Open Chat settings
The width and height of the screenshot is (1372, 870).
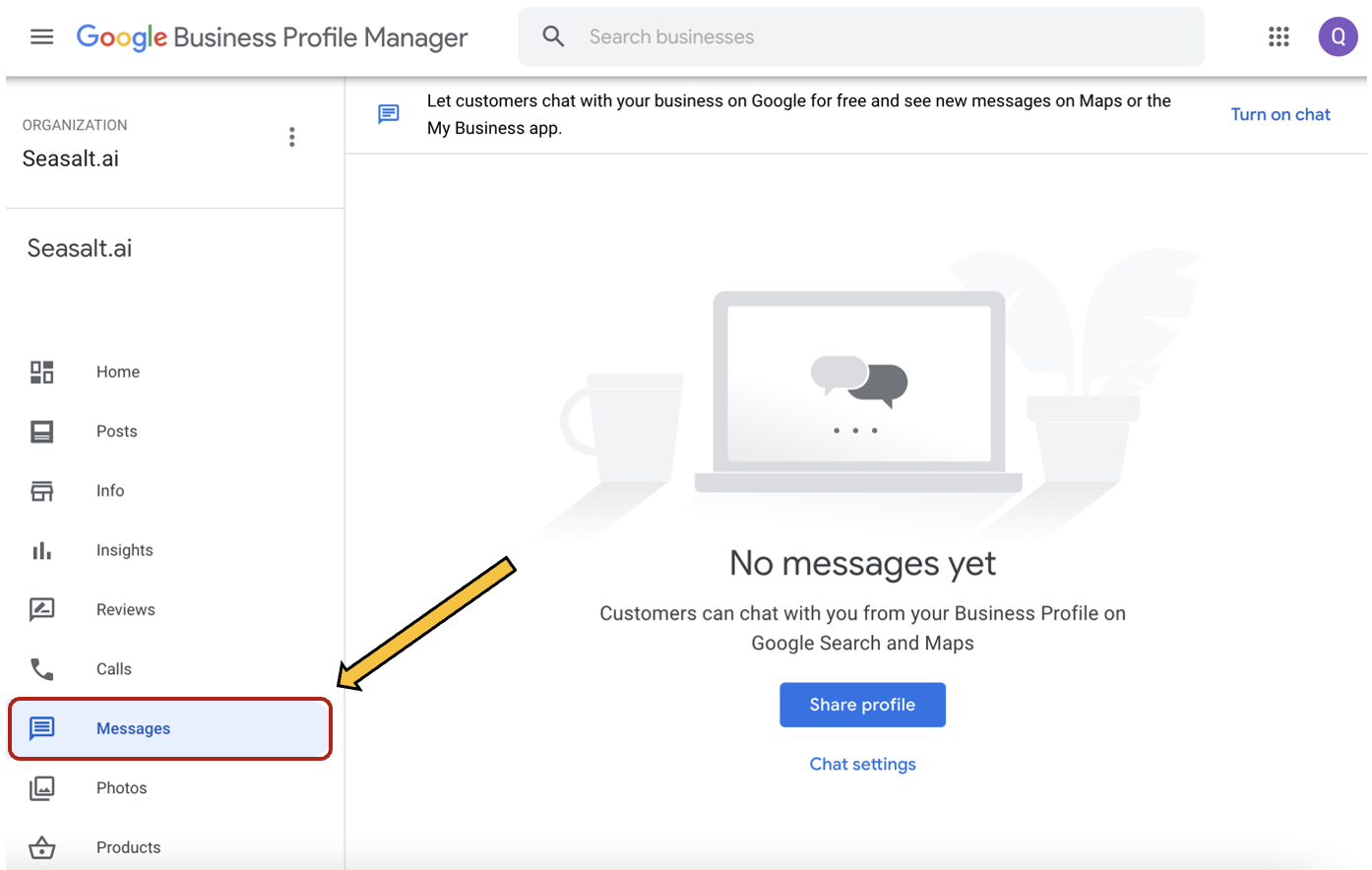pyautogui.click(x=861, y=764)
